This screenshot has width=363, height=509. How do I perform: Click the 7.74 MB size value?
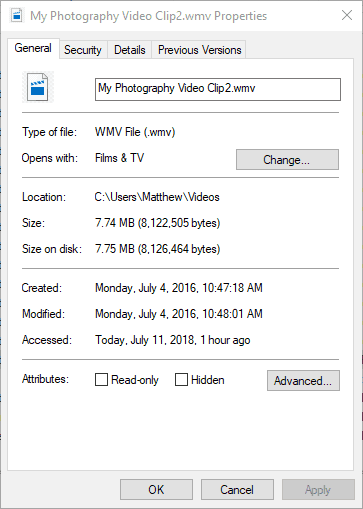[x=158, y=223]
